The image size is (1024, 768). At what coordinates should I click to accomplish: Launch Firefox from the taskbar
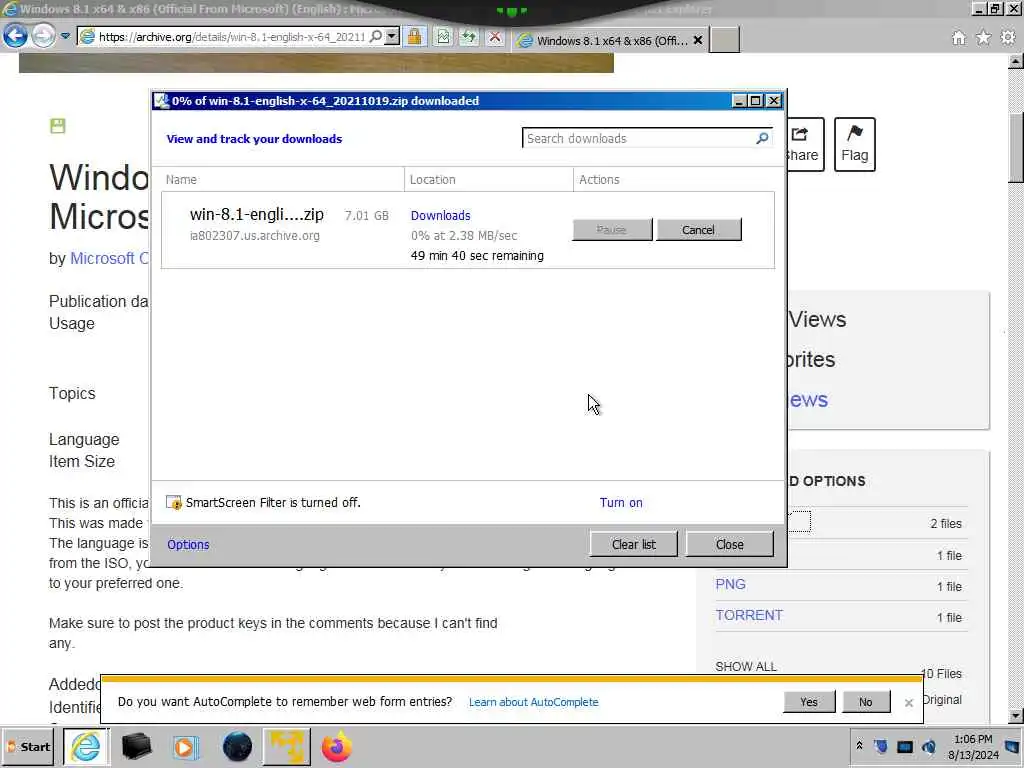pos(336,746)
